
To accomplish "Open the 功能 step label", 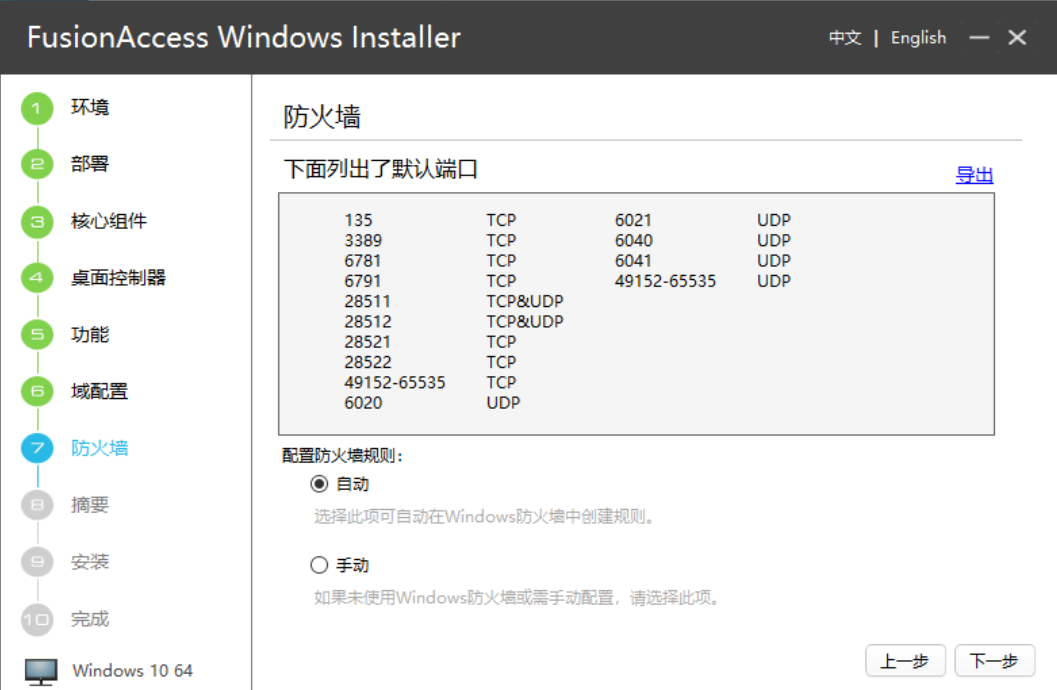I will click(90, 334).
